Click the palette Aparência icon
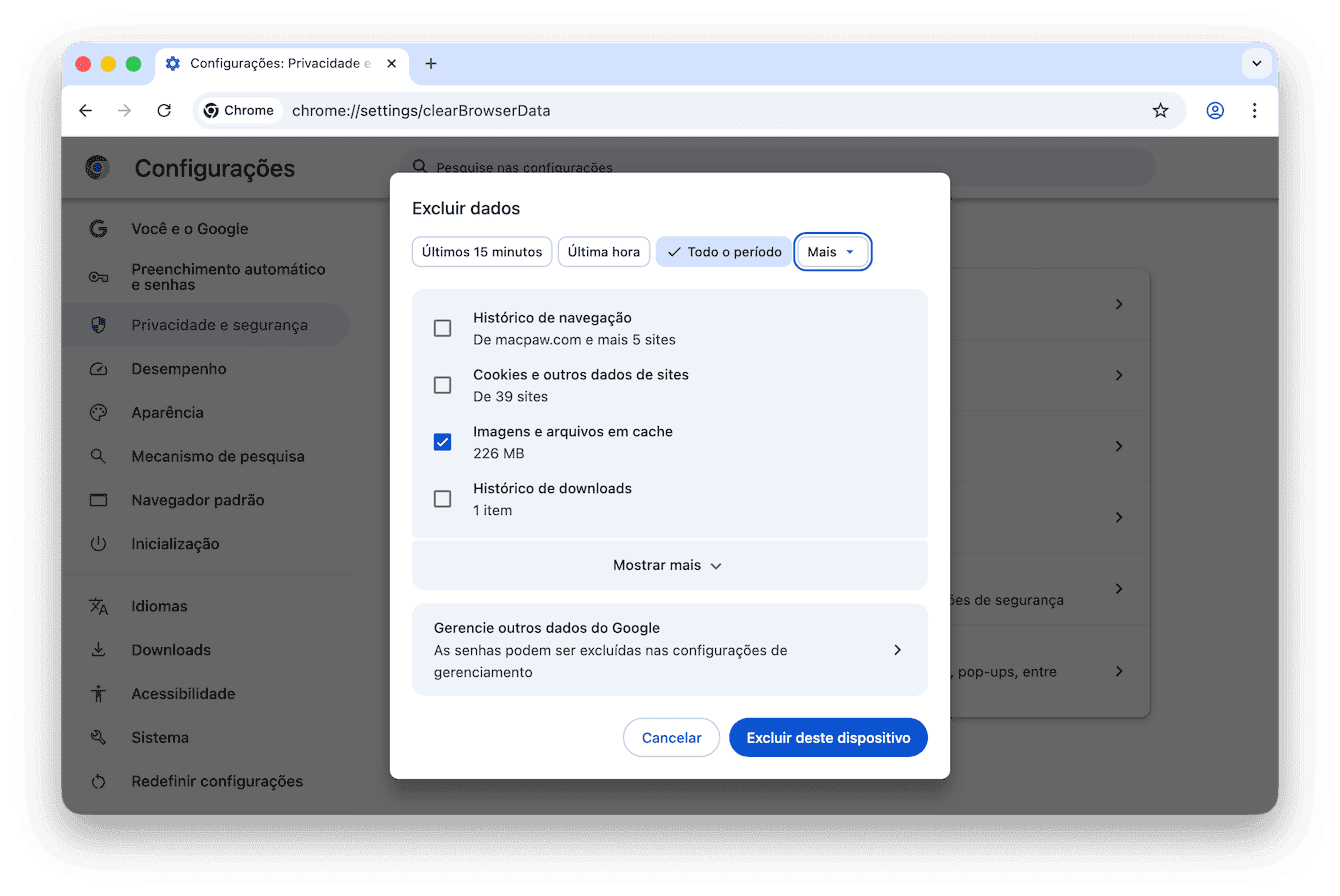The image size is (1340, 896). 98,413
